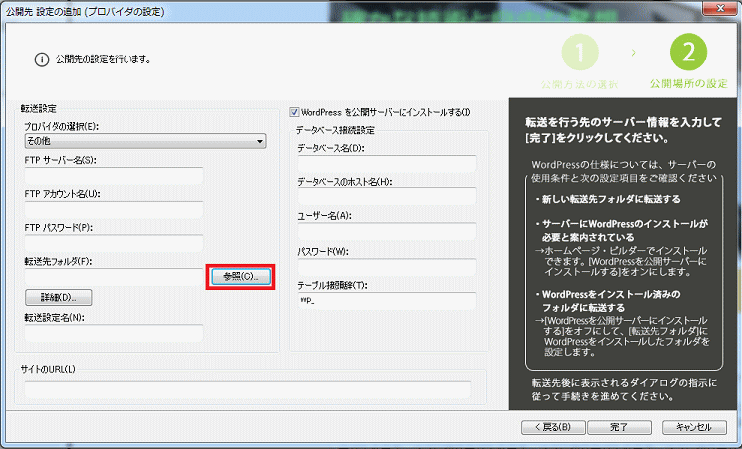Select the FTP パスワード input box

pyautogui.click(x=113, y=243)
